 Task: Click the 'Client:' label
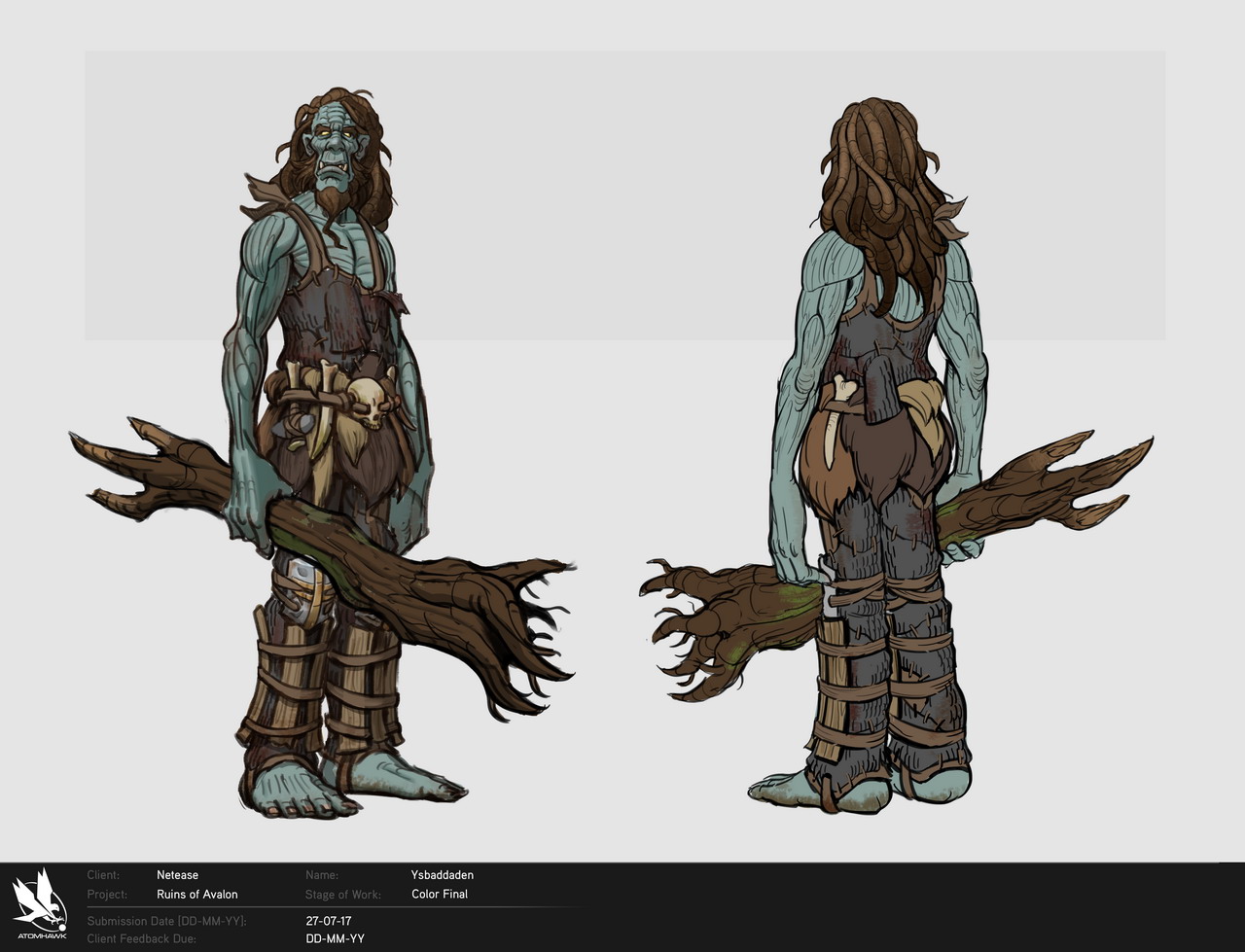(103, 875)
